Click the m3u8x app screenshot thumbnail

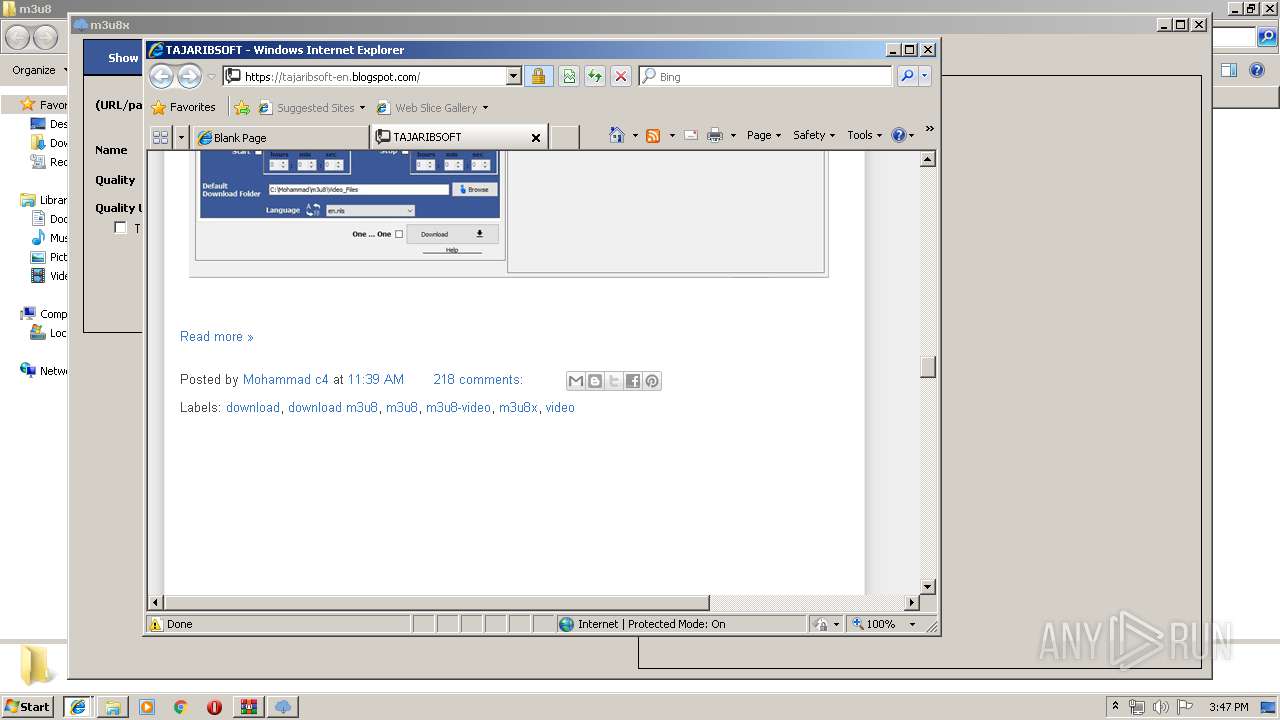tap(510, 212)
